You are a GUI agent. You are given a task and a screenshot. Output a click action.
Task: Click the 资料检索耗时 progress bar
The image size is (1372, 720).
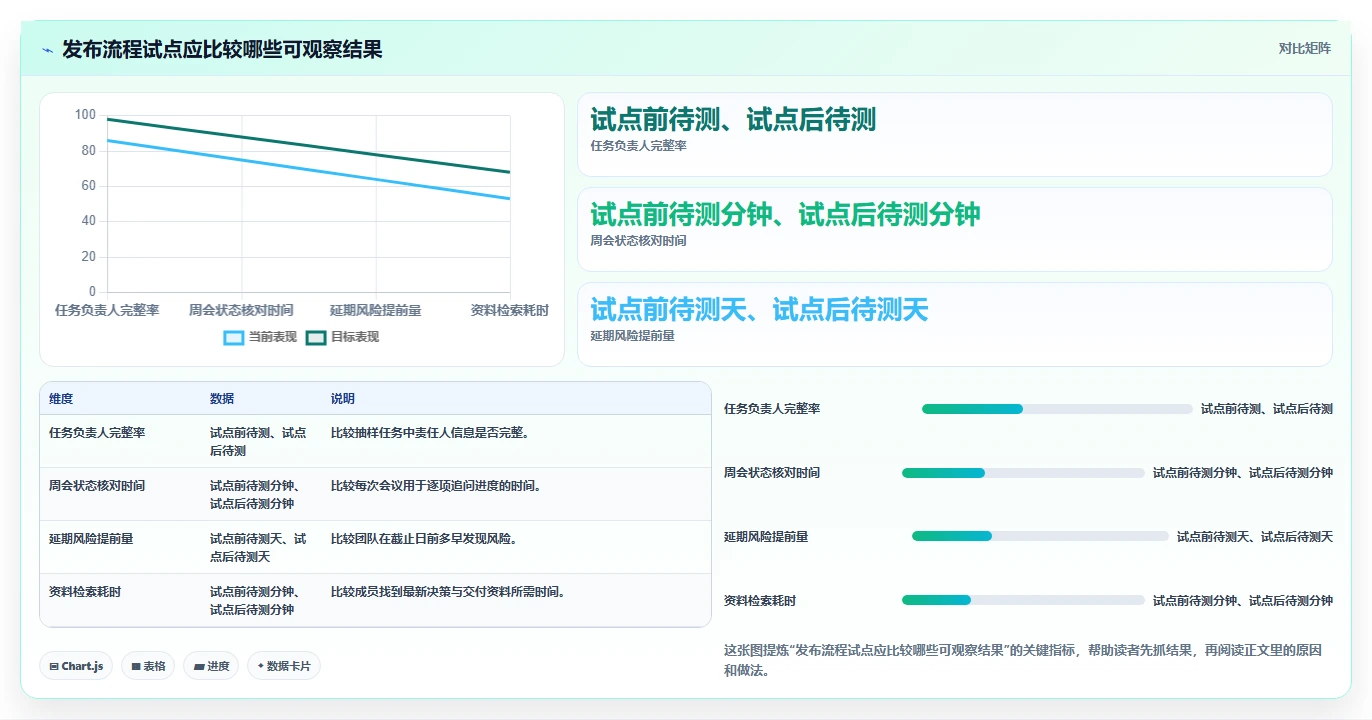1023,600
